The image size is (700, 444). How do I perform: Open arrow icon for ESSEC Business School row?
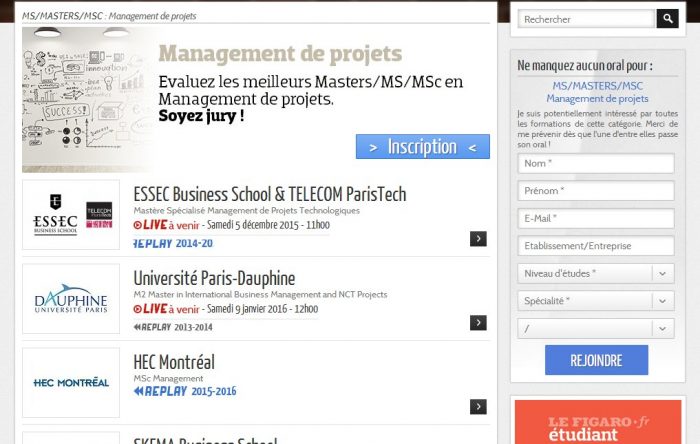pyautogui.click(x=478, y=239)
